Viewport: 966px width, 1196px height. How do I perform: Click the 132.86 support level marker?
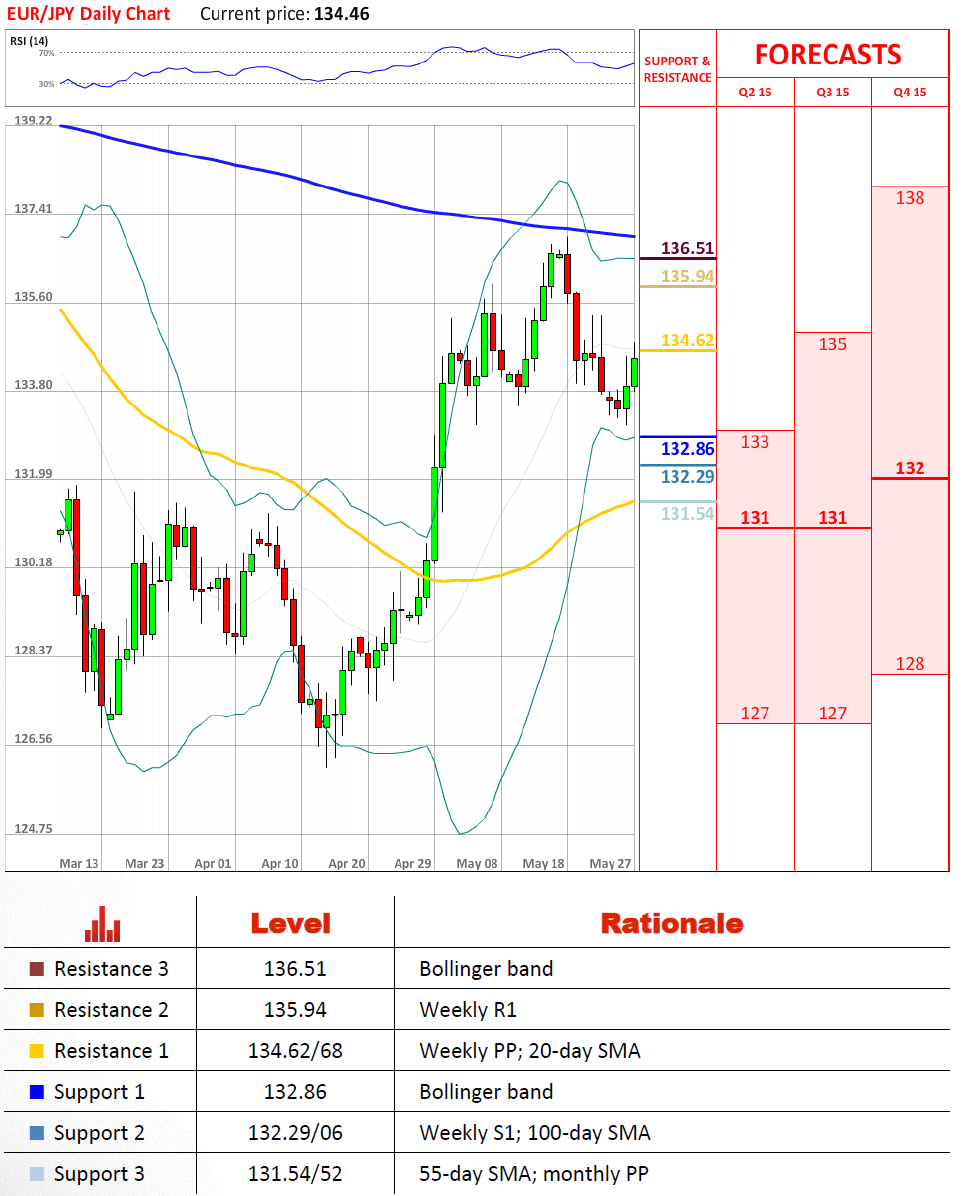(x=687, y=448)
